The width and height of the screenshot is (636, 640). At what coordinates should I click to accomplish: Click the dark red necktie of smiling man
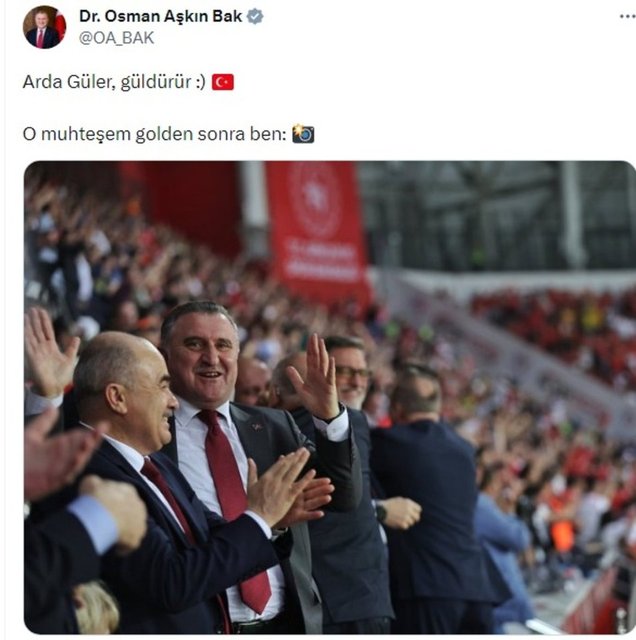233,490
